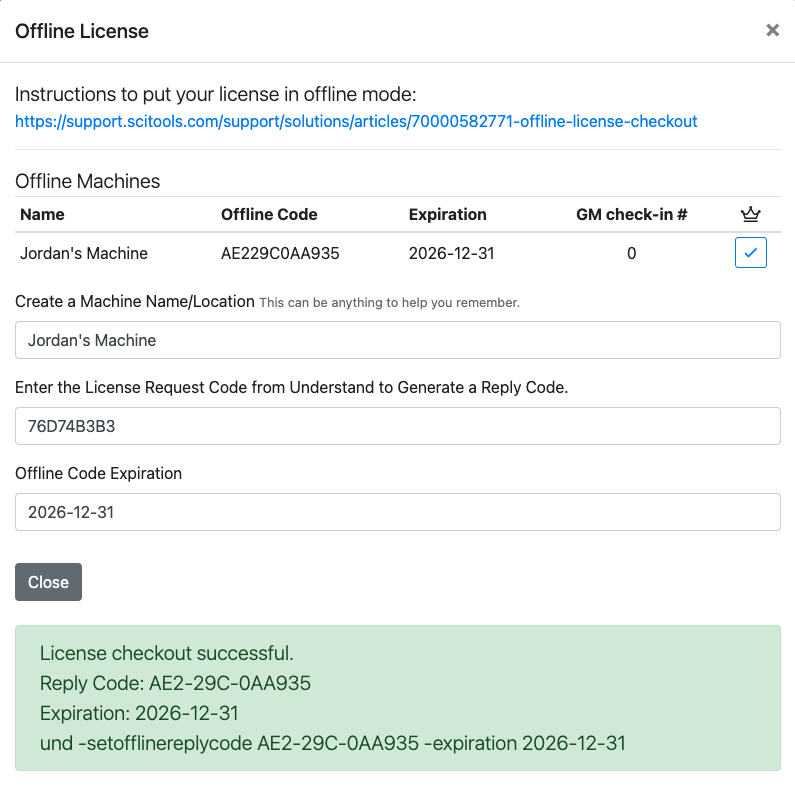Click the Expiration column header

click(x=447, y=214)
